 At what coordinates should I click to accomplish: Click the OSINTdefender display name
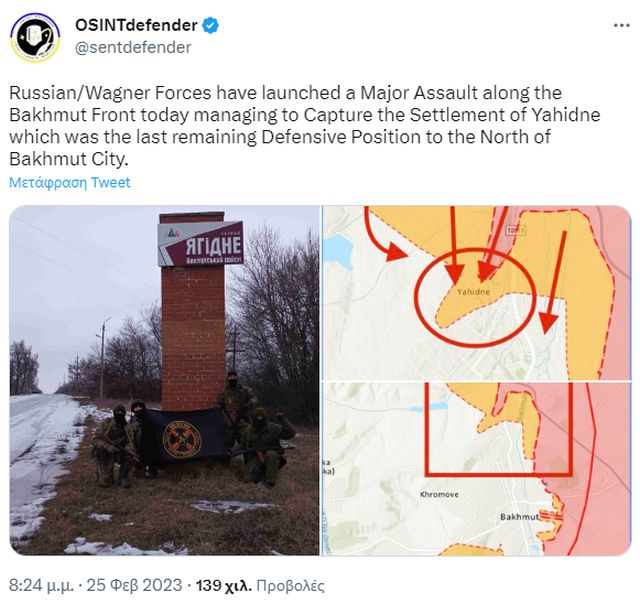pos(136,25)
